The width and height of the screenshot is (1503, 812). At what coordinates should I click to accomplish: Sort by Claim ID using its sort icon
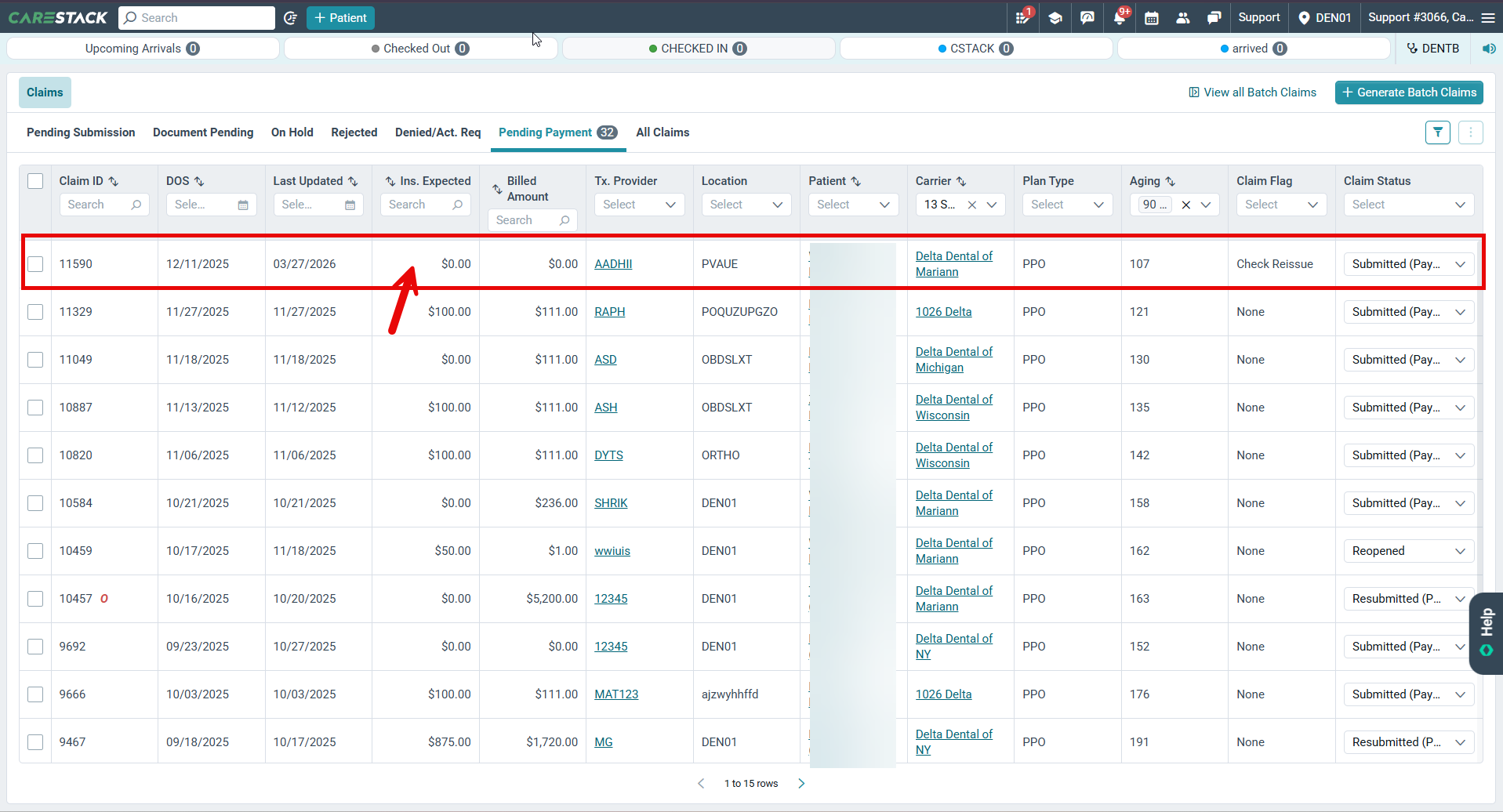point(114,181)
